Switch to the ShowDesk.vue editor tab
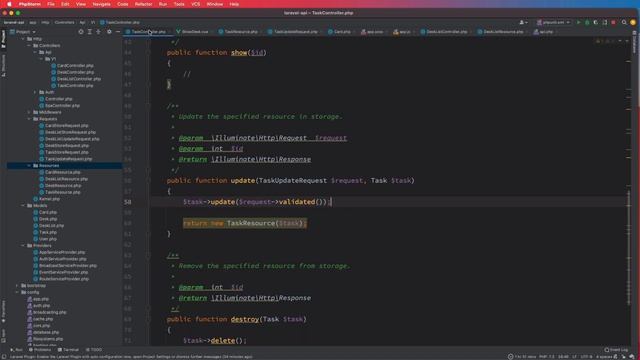 (x=195, y=31)
